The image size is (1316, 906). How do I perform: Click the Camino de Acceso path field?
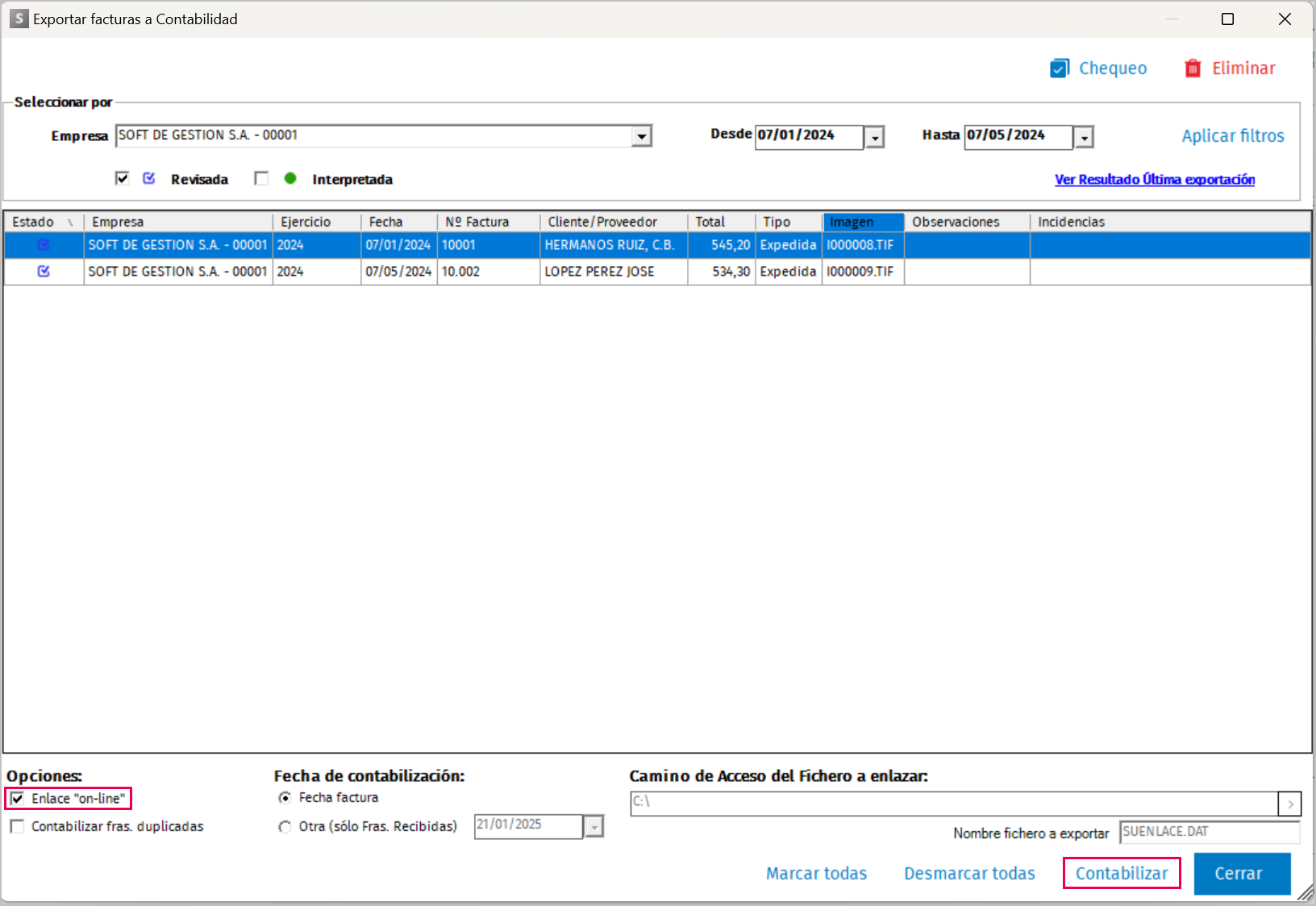coord(955,804)
